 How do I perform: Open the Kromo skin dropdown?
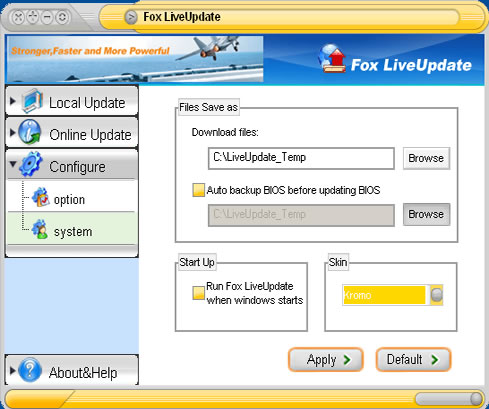tap(437, 295)
